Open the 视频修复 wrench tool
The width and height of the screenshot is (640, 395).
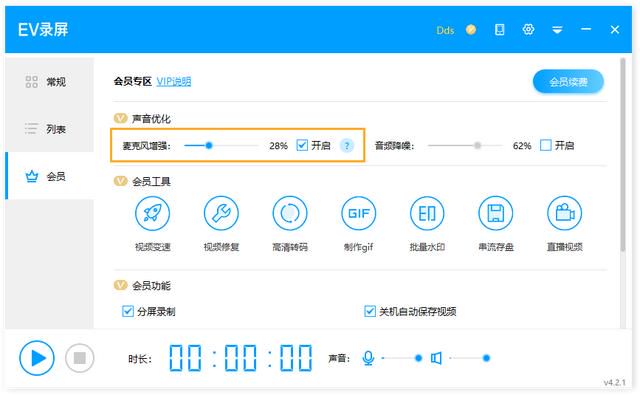[221, 213]
